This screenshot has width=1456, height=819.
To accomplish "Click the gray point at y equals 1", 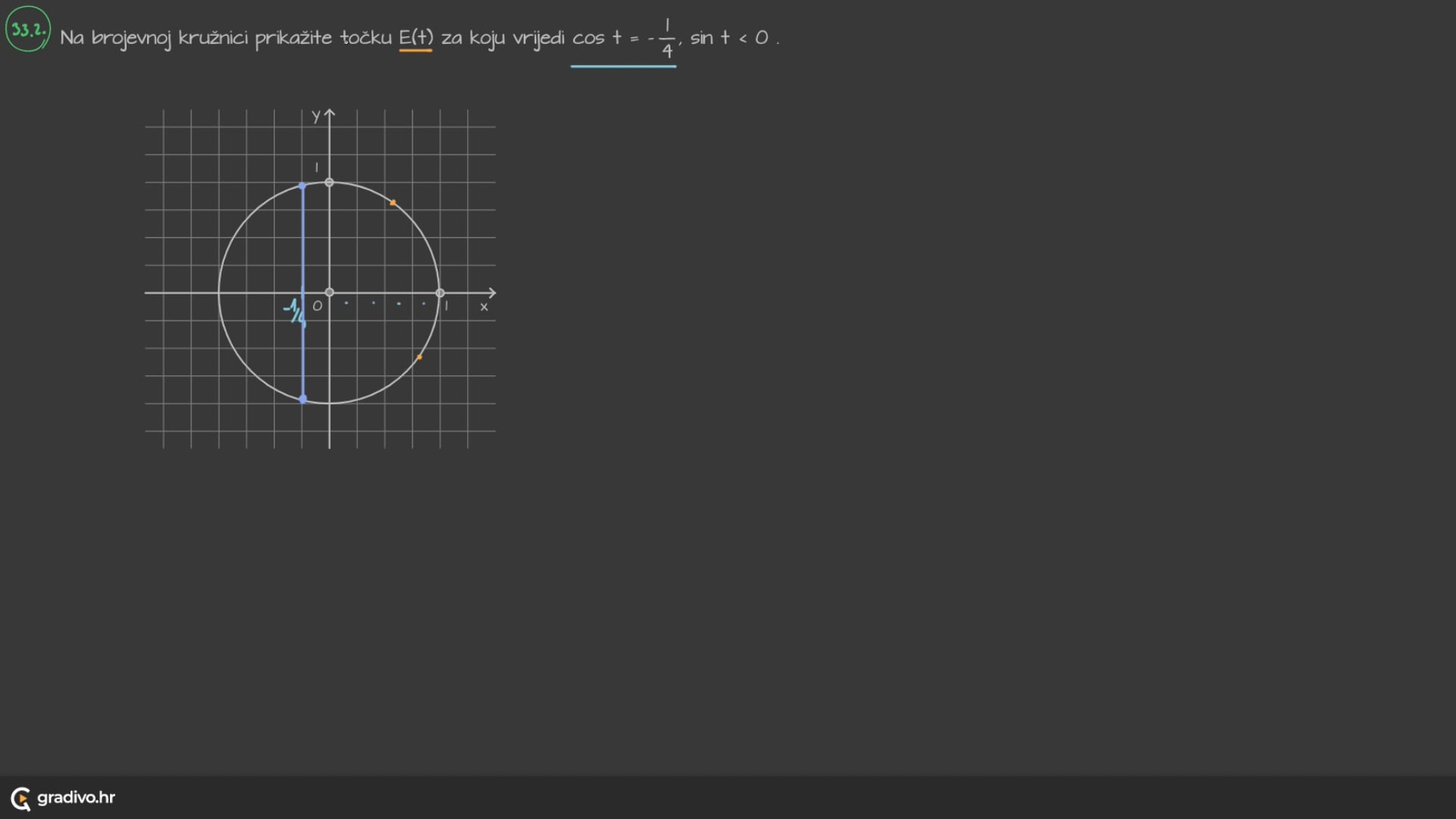I will (x=329, y=182).
